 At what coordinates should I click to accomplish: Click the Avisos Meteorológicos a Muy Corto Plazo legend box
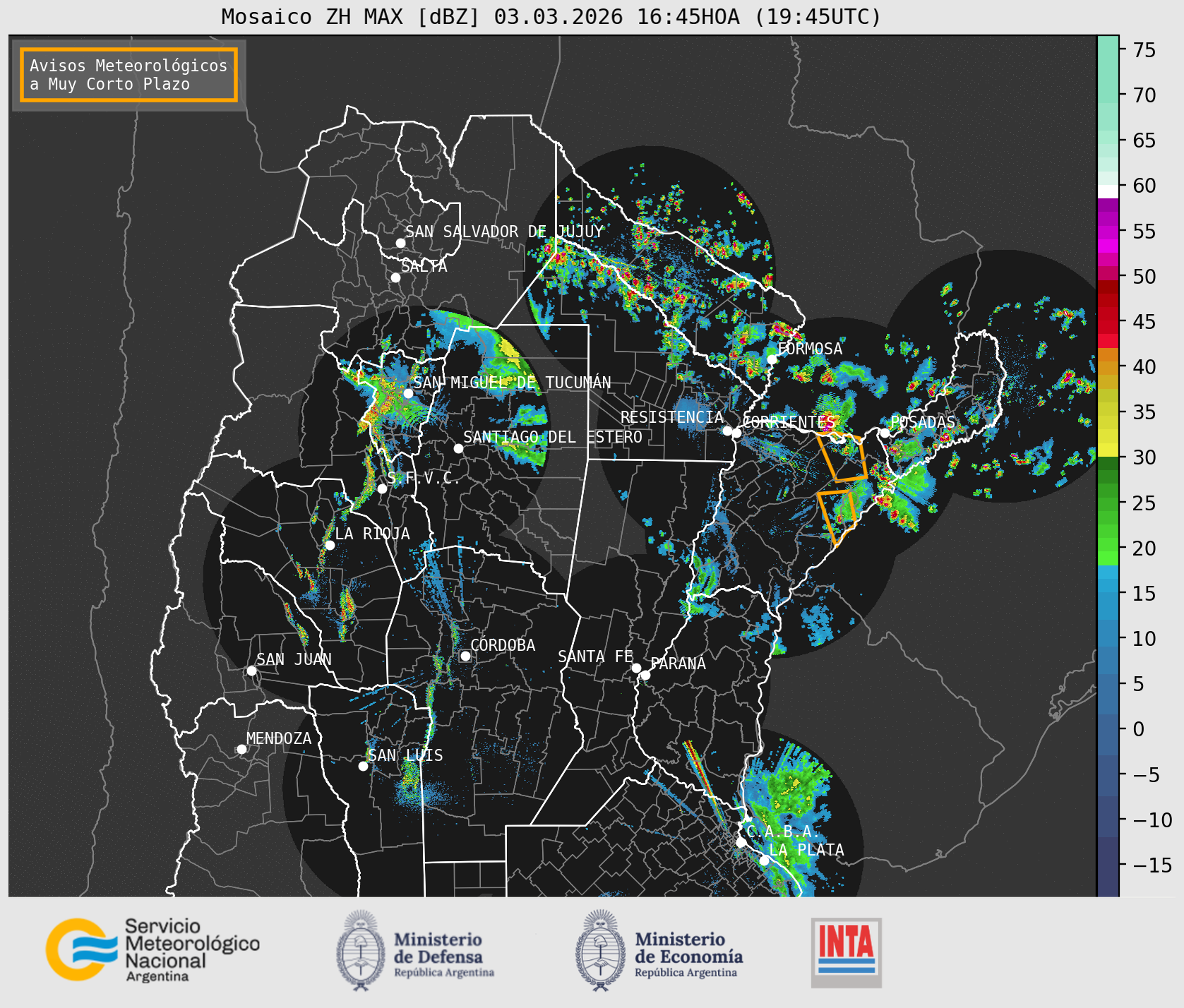[128, 75]
